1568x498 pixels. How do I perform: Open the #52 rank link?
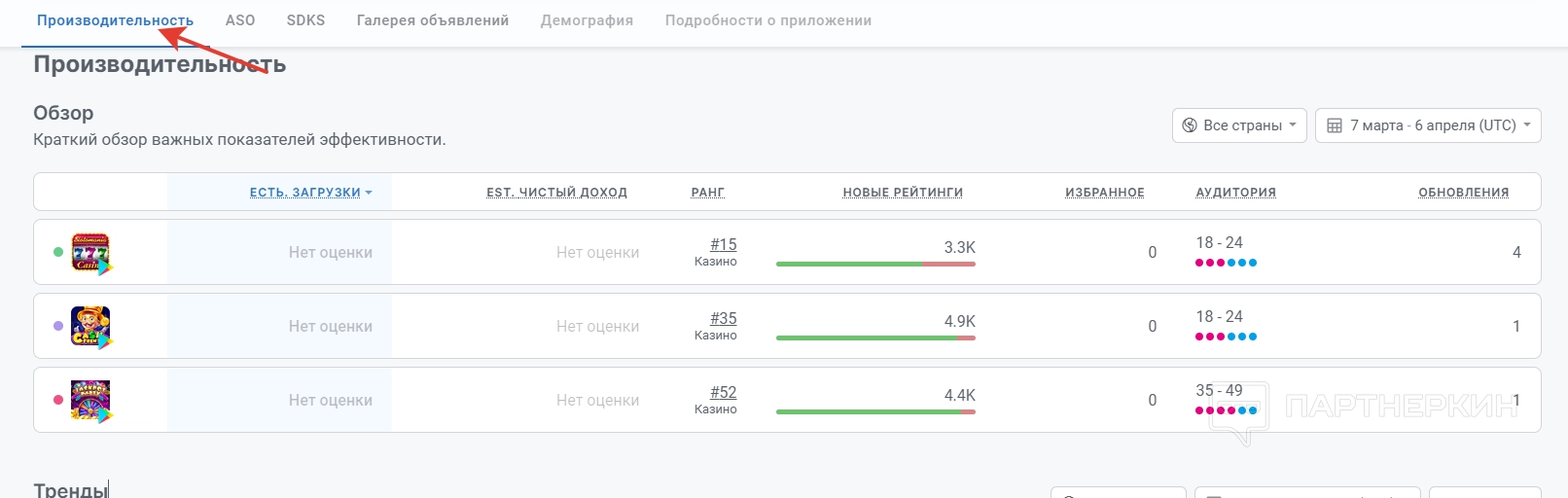tap(723, 393)
